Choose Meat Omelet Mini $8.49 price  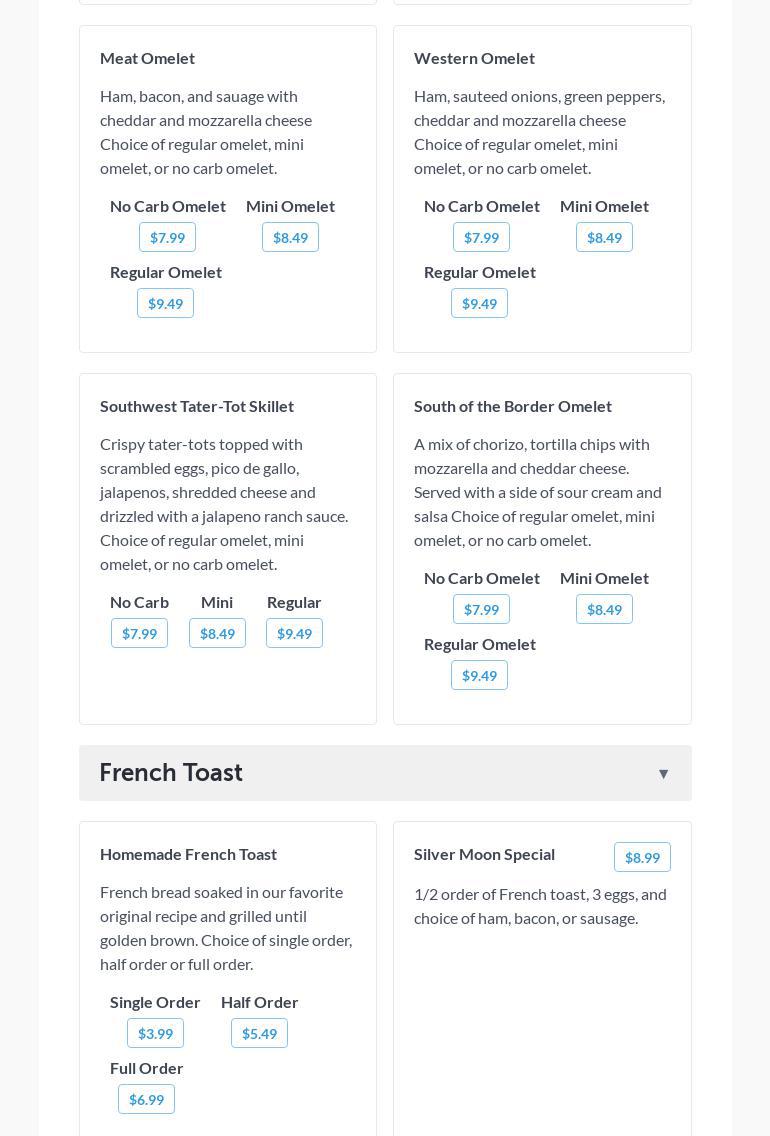(290, 237)
